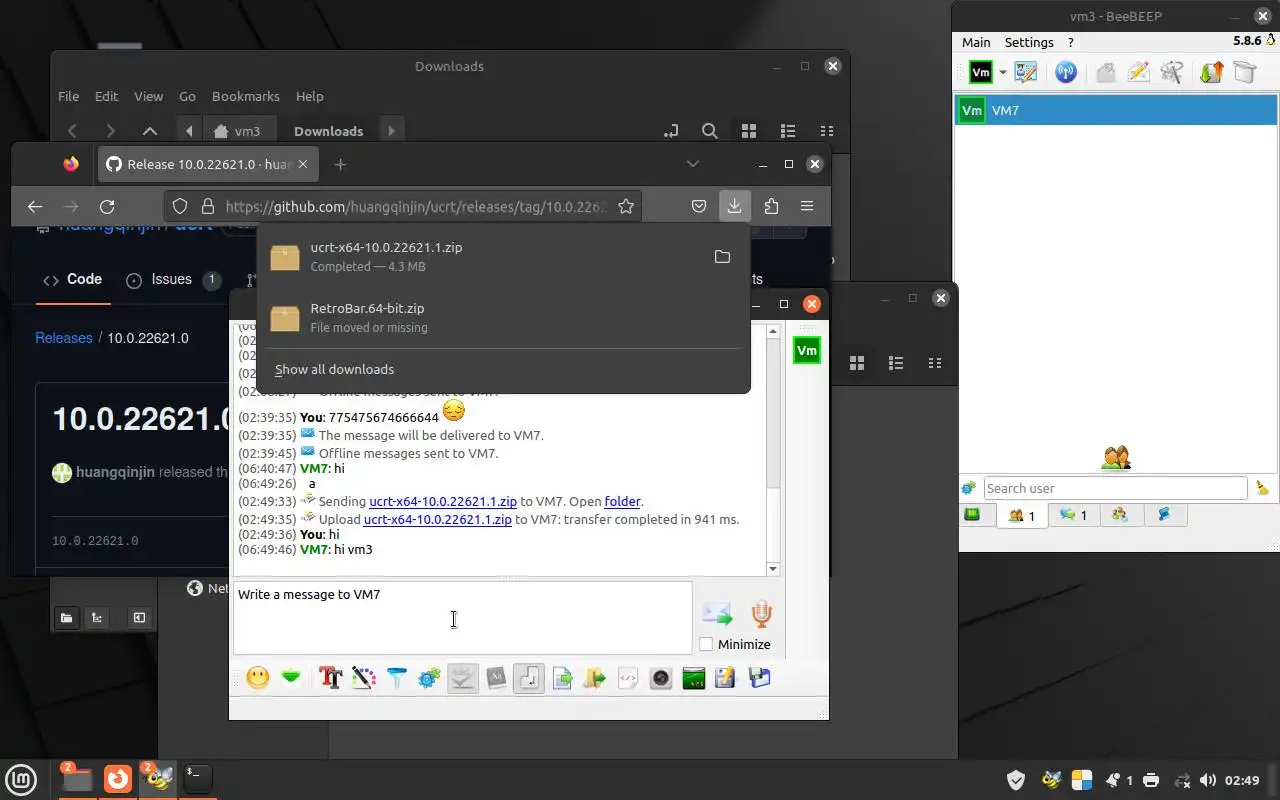Click the microphone voice message icon
This screenshot has width=1280, height=800.
click(x=761, y=613)
